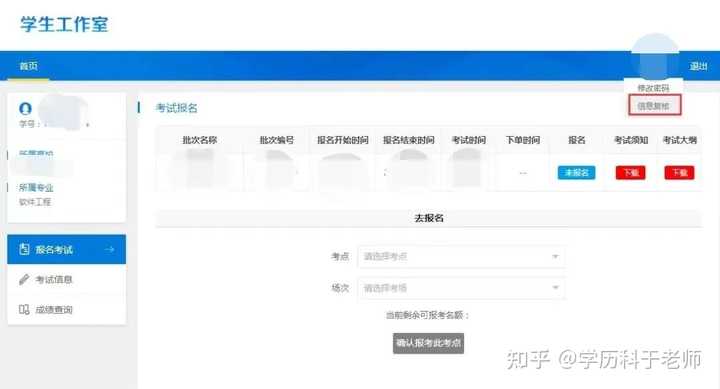Click the user avatar icon in sidebar
Image resolution: width=720 pixels, height=389 pixels.
click(25, 108)
